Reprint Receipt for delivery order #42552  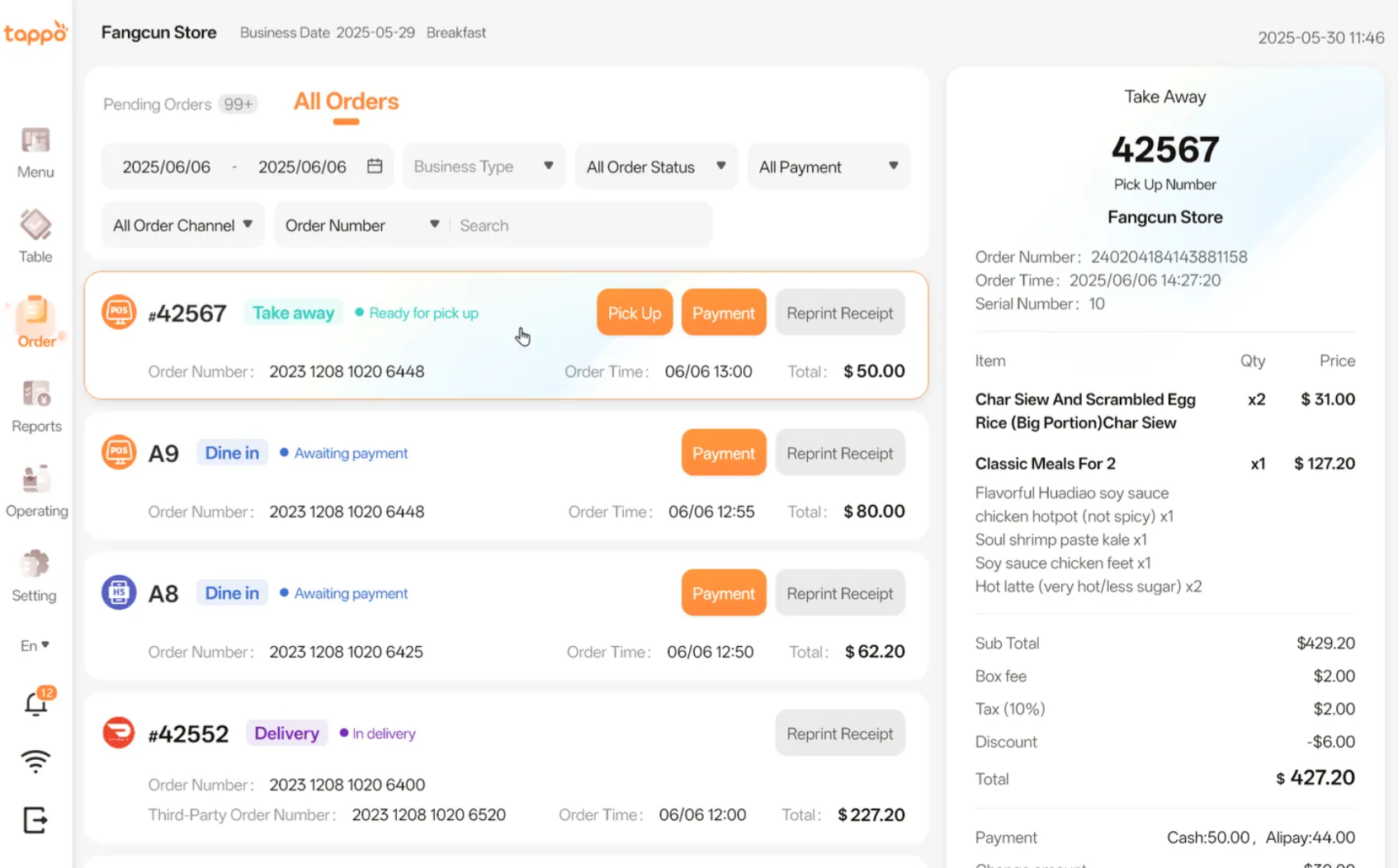[x=839, y=734]
